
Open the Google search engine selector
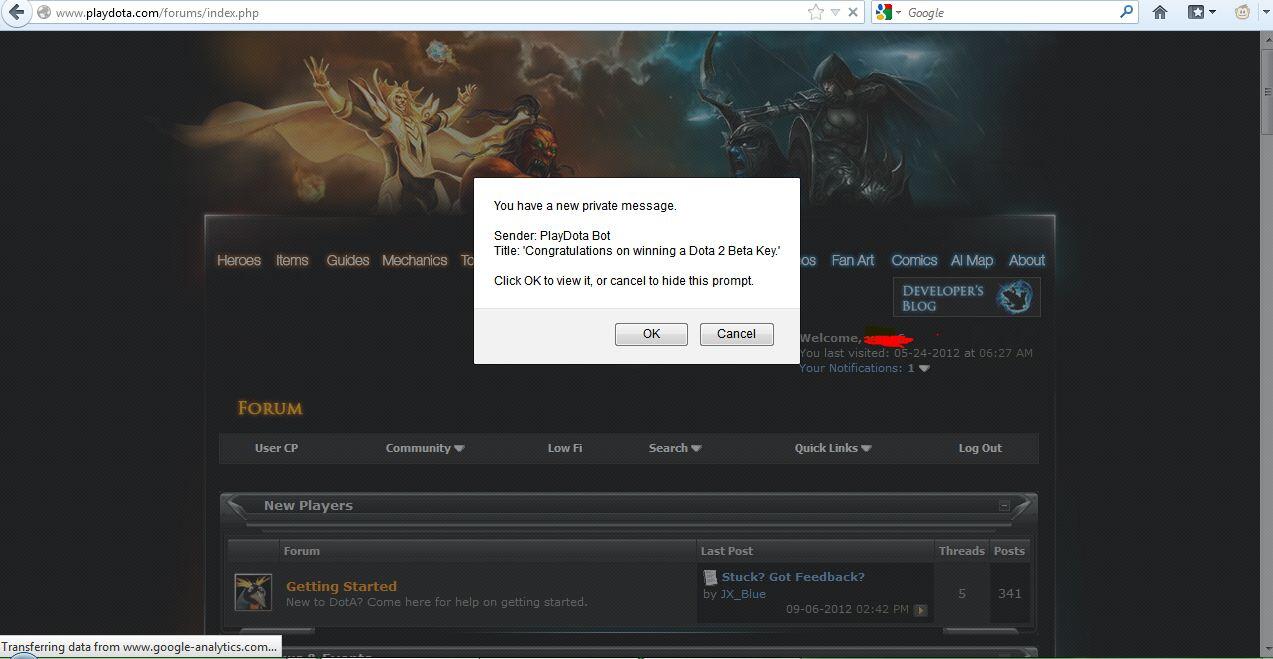coord(888,12)
